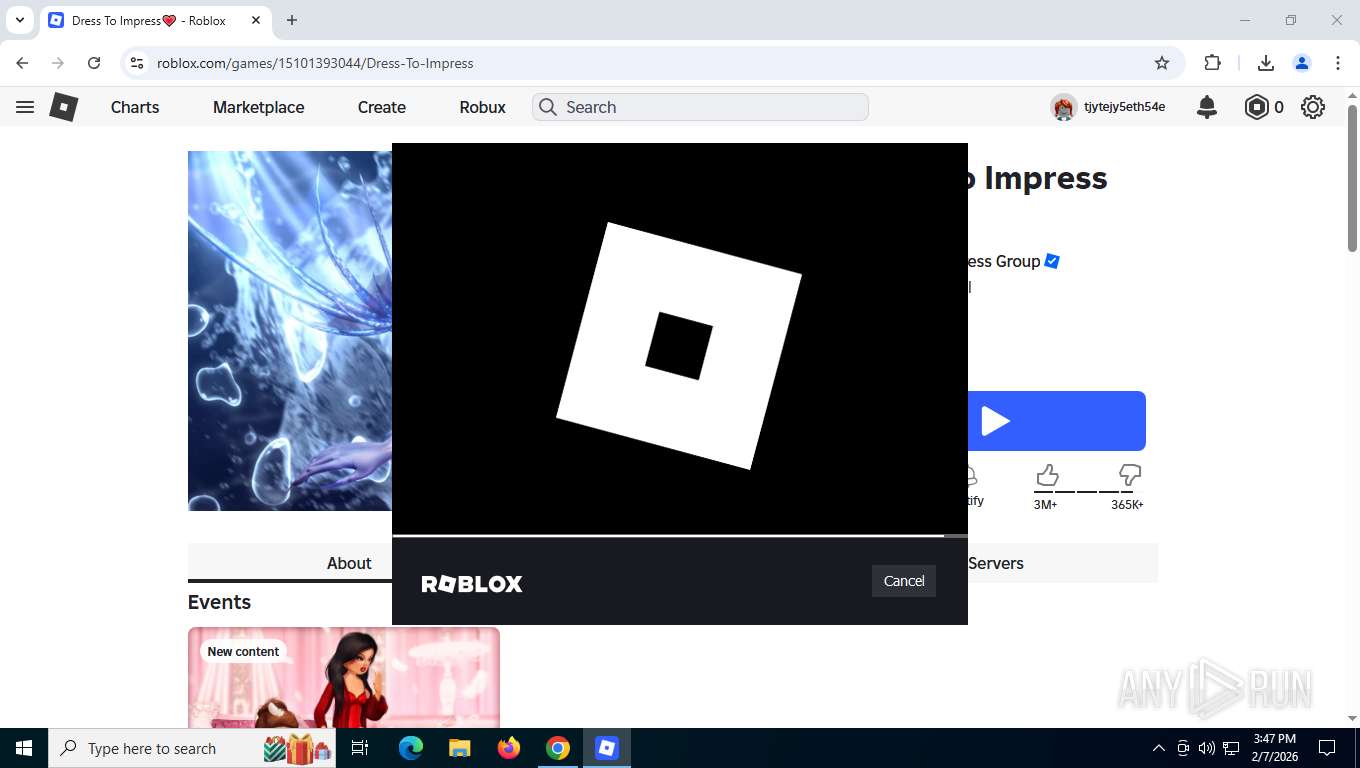Viewport: 1360px width, 768px height.
Task: Click the 3M+ likes count
Action: [1045, 505]
